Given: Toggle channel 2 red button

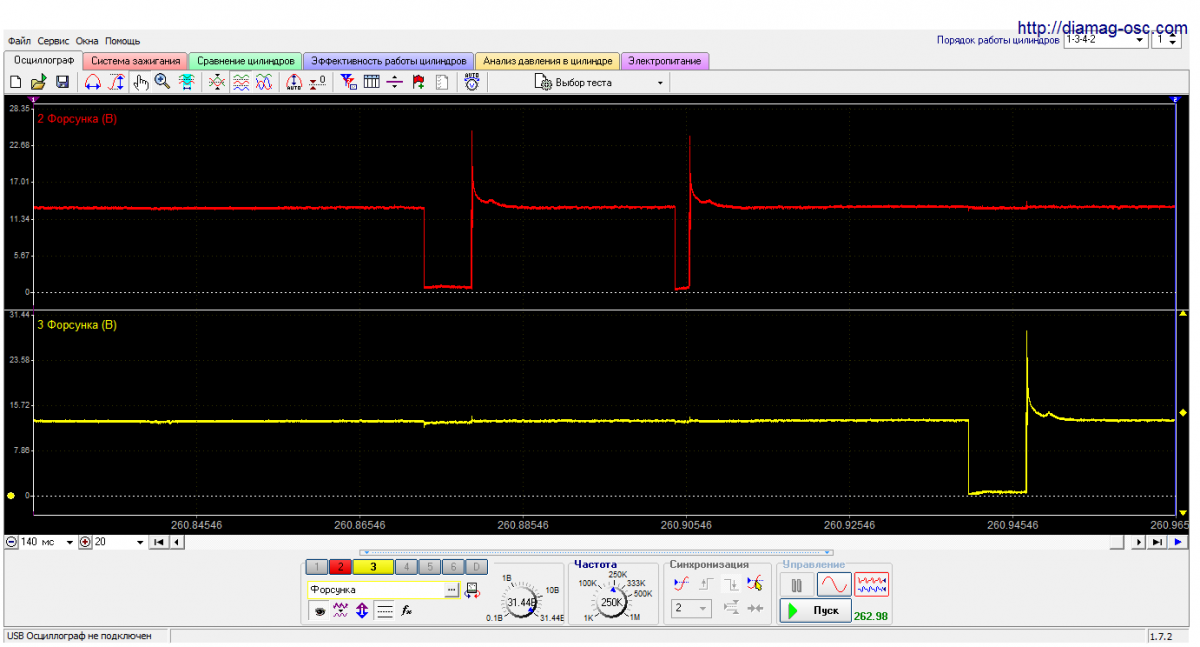Looking at the screenshot, I should (x=340, y=567).
